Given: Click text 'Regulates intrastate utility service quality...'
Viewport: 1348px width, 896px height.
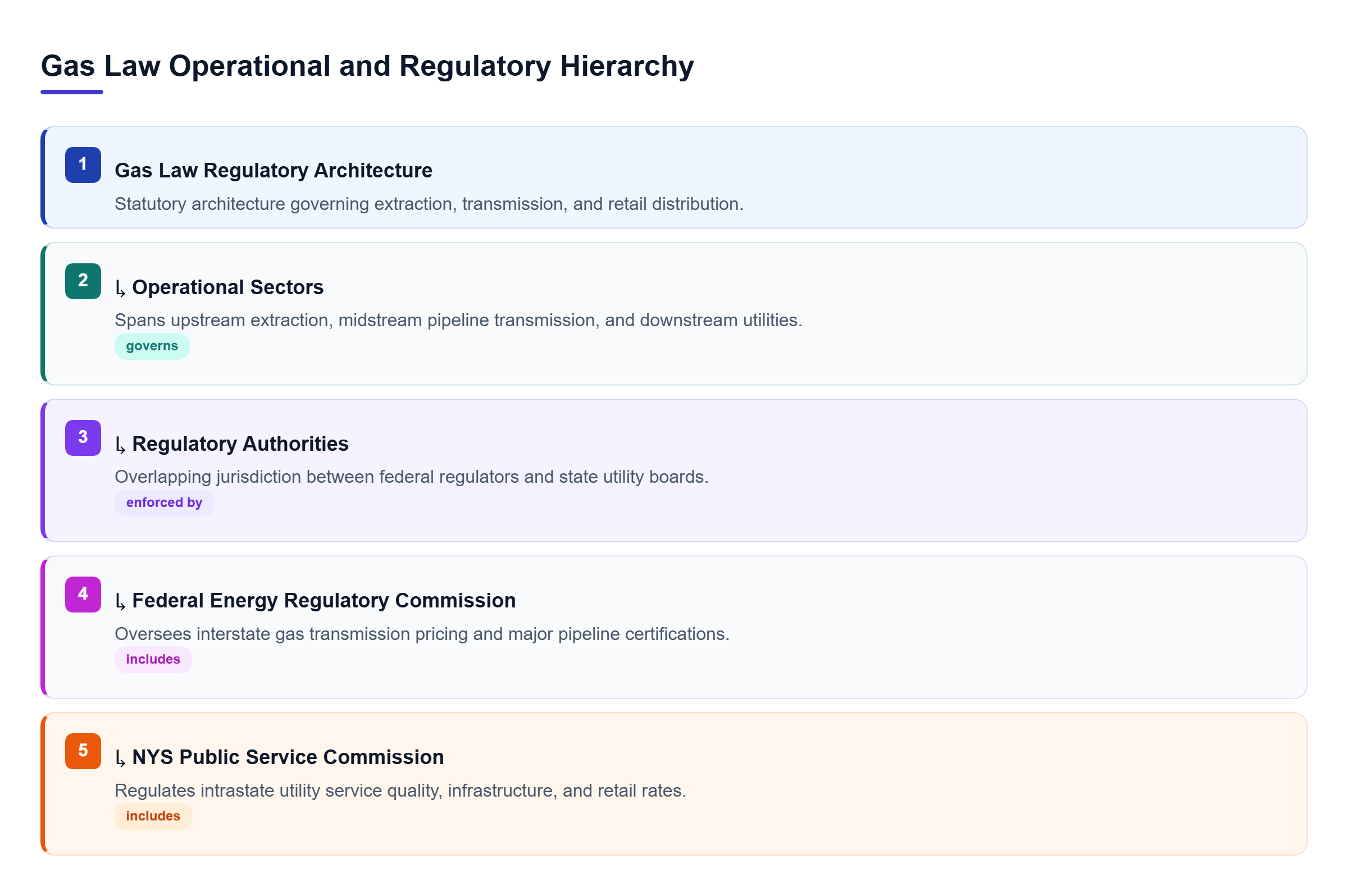Looking at the screenshot, I should (x=400, y=790).
